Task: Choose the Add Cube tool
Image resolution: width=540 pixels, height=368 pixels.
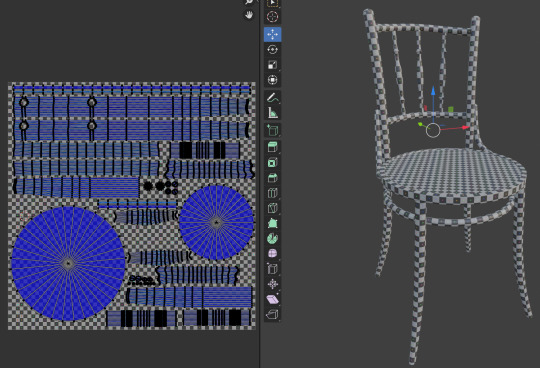Action: tap(272, 130)
